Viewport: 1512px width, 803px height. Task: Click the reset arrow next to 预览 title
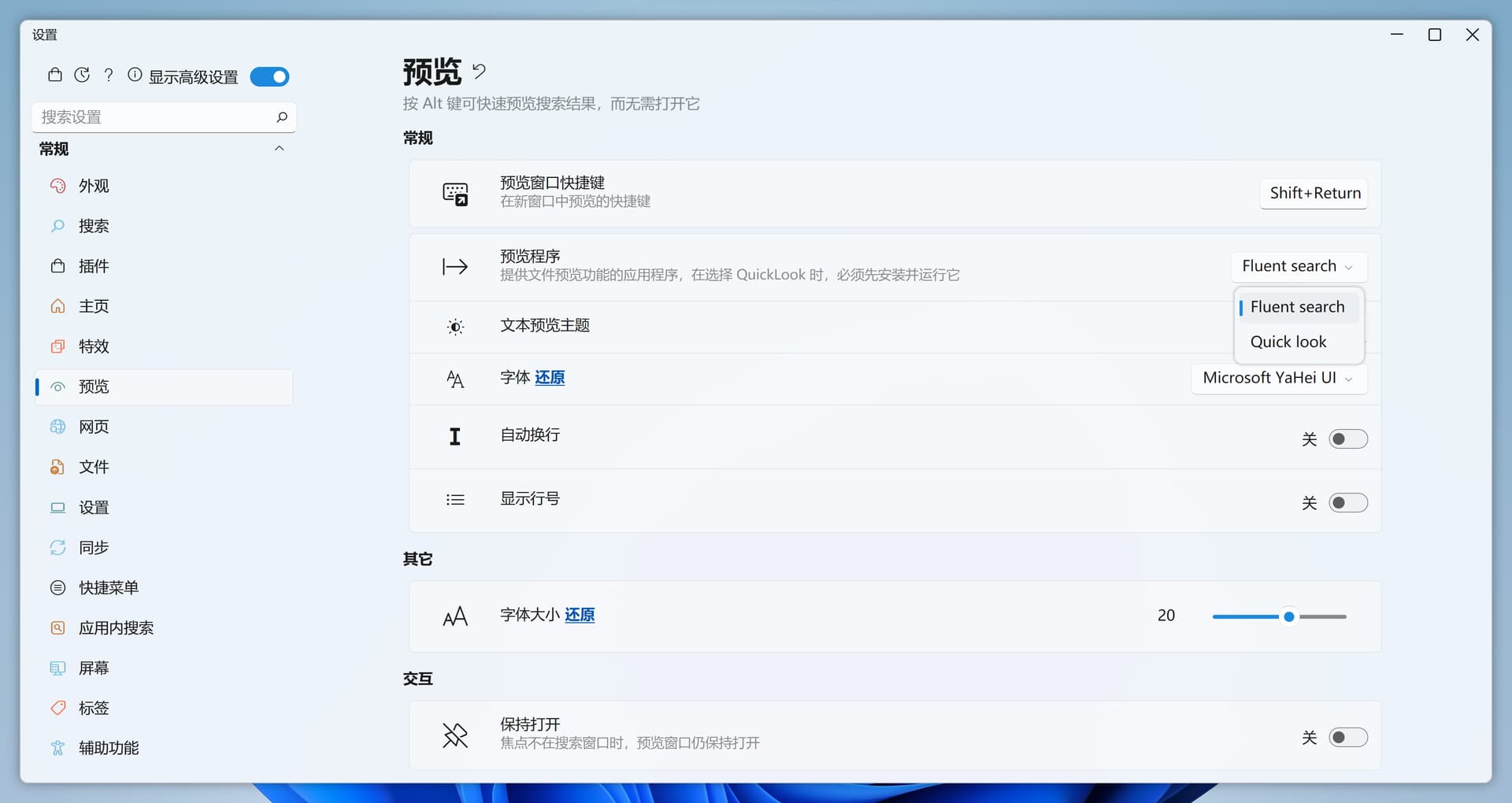click(x=479, y=72)
